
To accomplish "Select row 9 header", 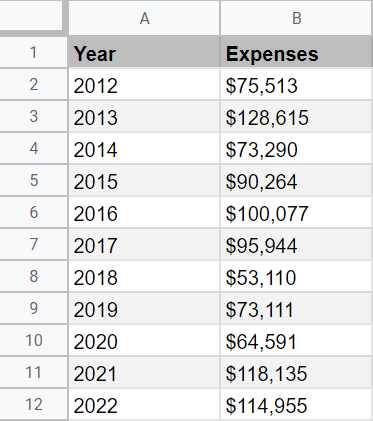I will pyautogui.click(x=33, y=308).
